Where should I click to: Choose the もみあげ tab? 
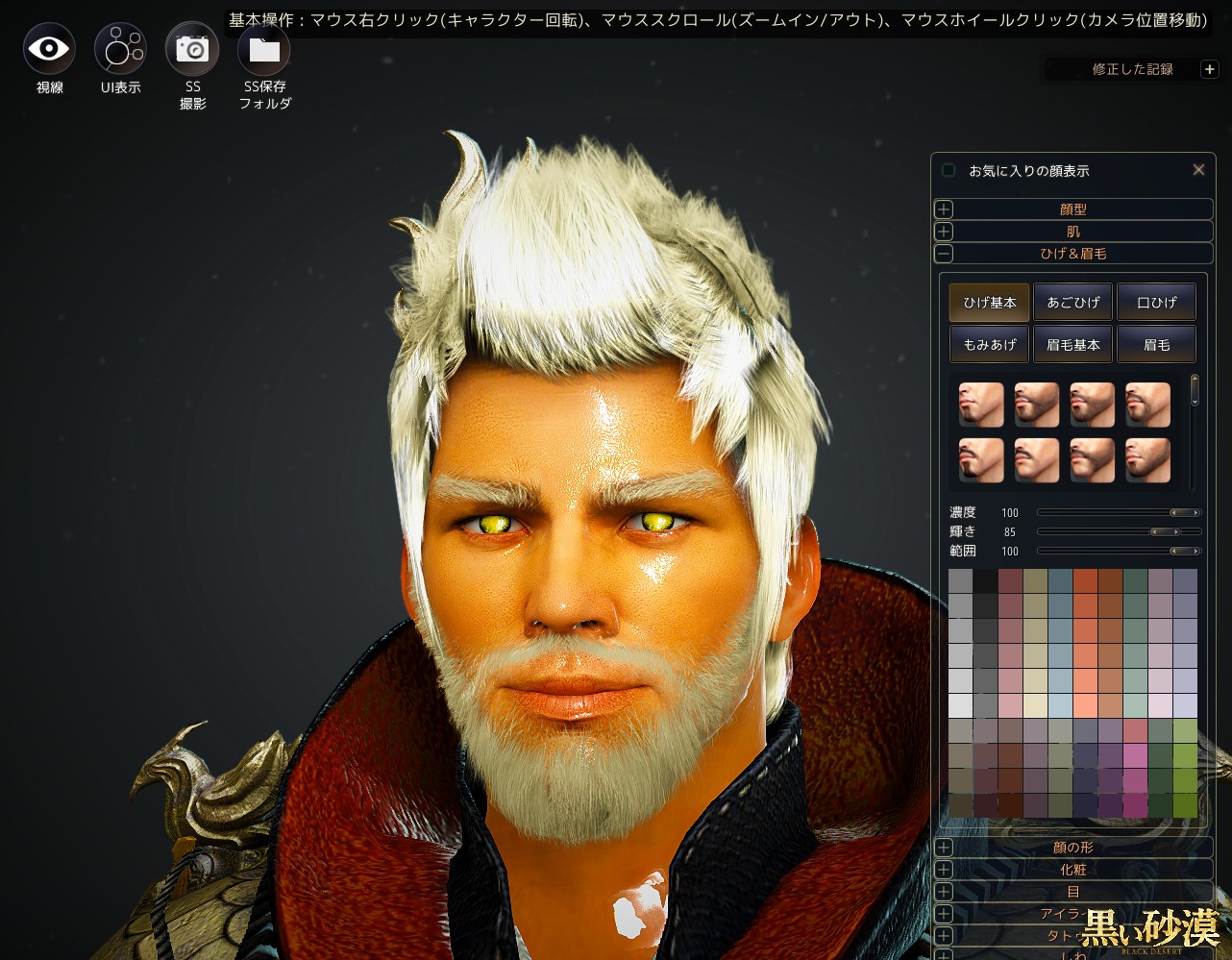point(990,345)
